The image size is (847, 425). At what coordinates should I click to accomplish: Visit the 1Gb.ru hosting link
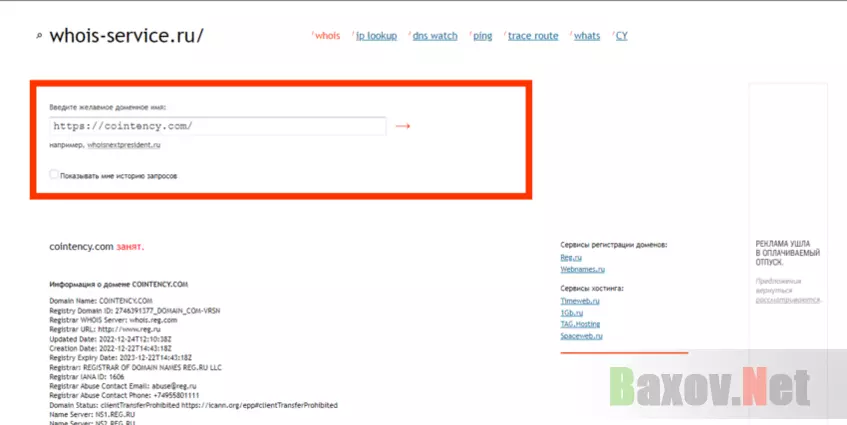572,313
